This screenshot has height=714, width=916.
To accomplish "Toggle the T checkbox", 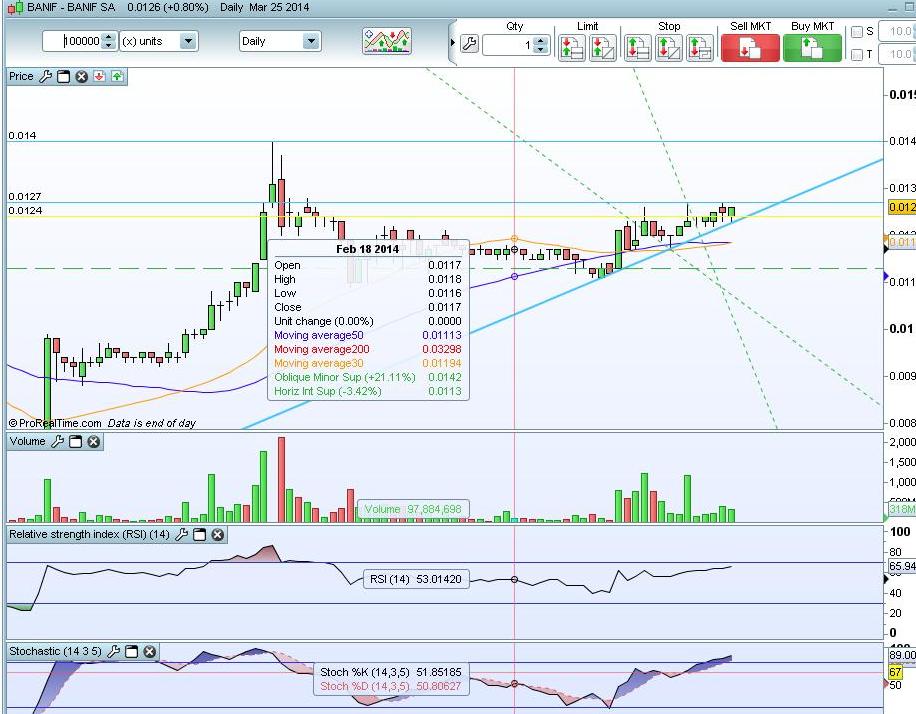I will click(x=857, y=54).
